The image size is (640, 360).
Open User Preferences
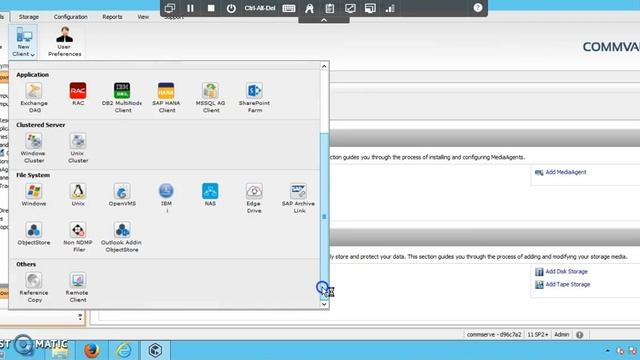64,42
